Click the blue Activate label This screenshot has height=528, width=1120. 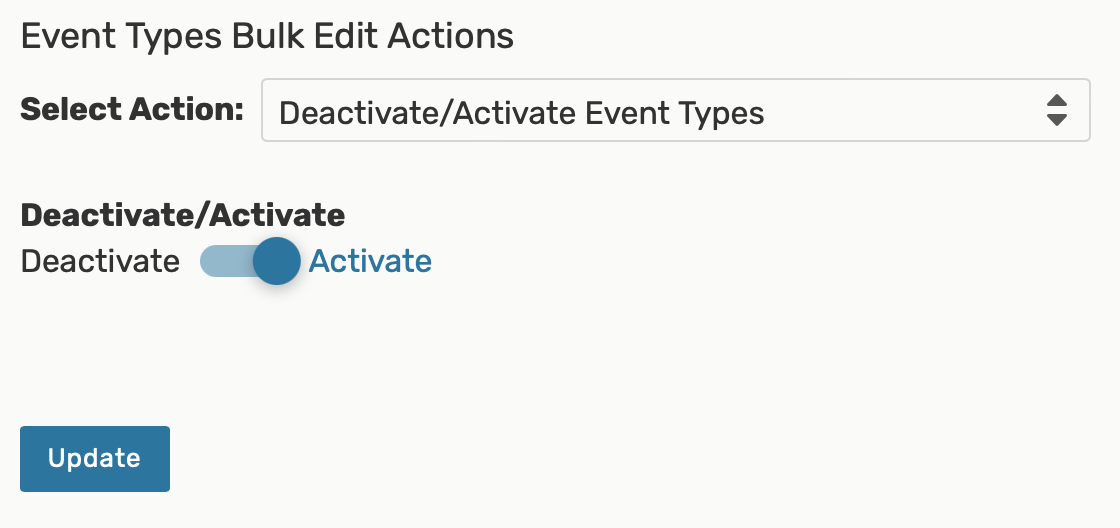(x=370, y=262)
